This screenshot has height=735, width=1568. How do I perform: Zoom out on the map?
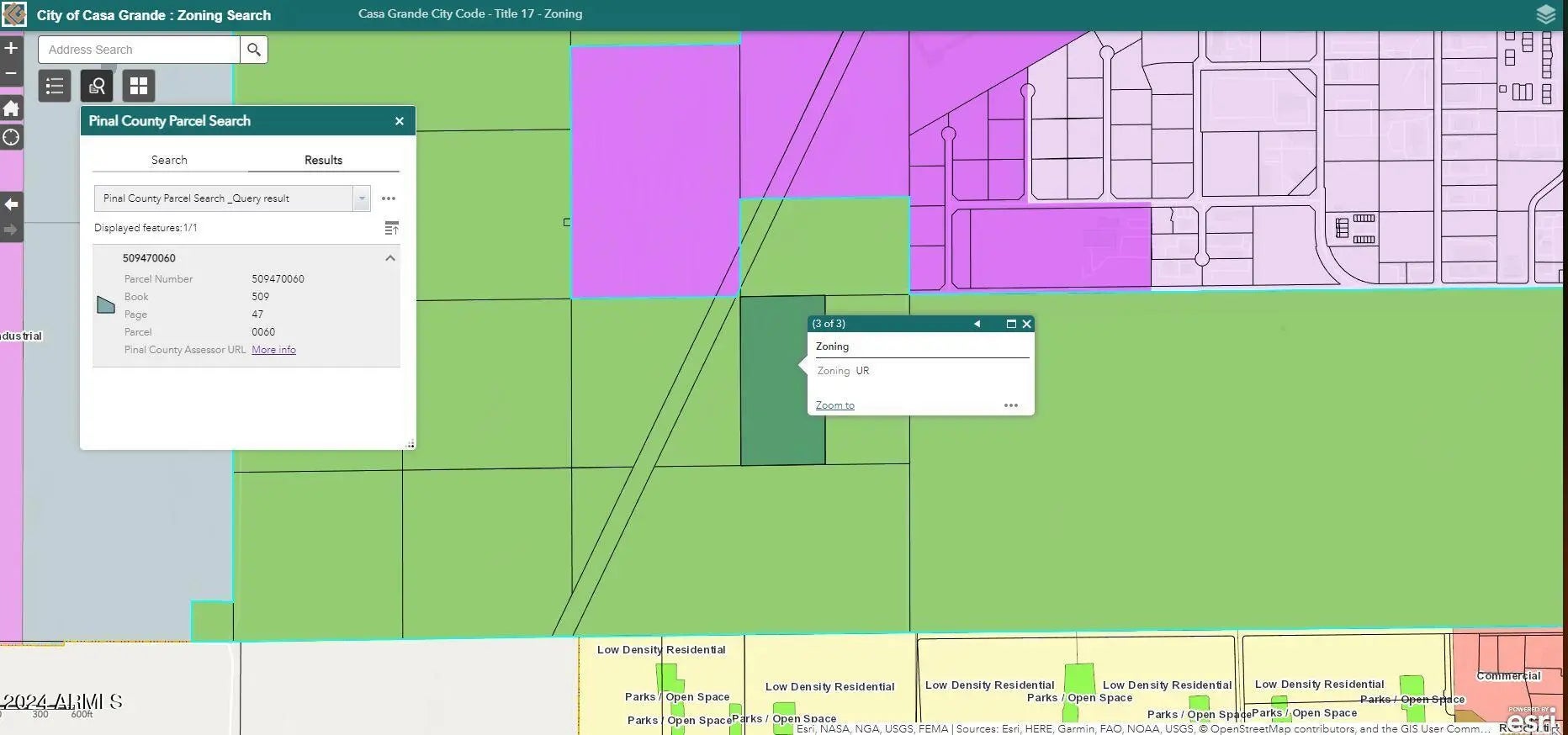11,73
